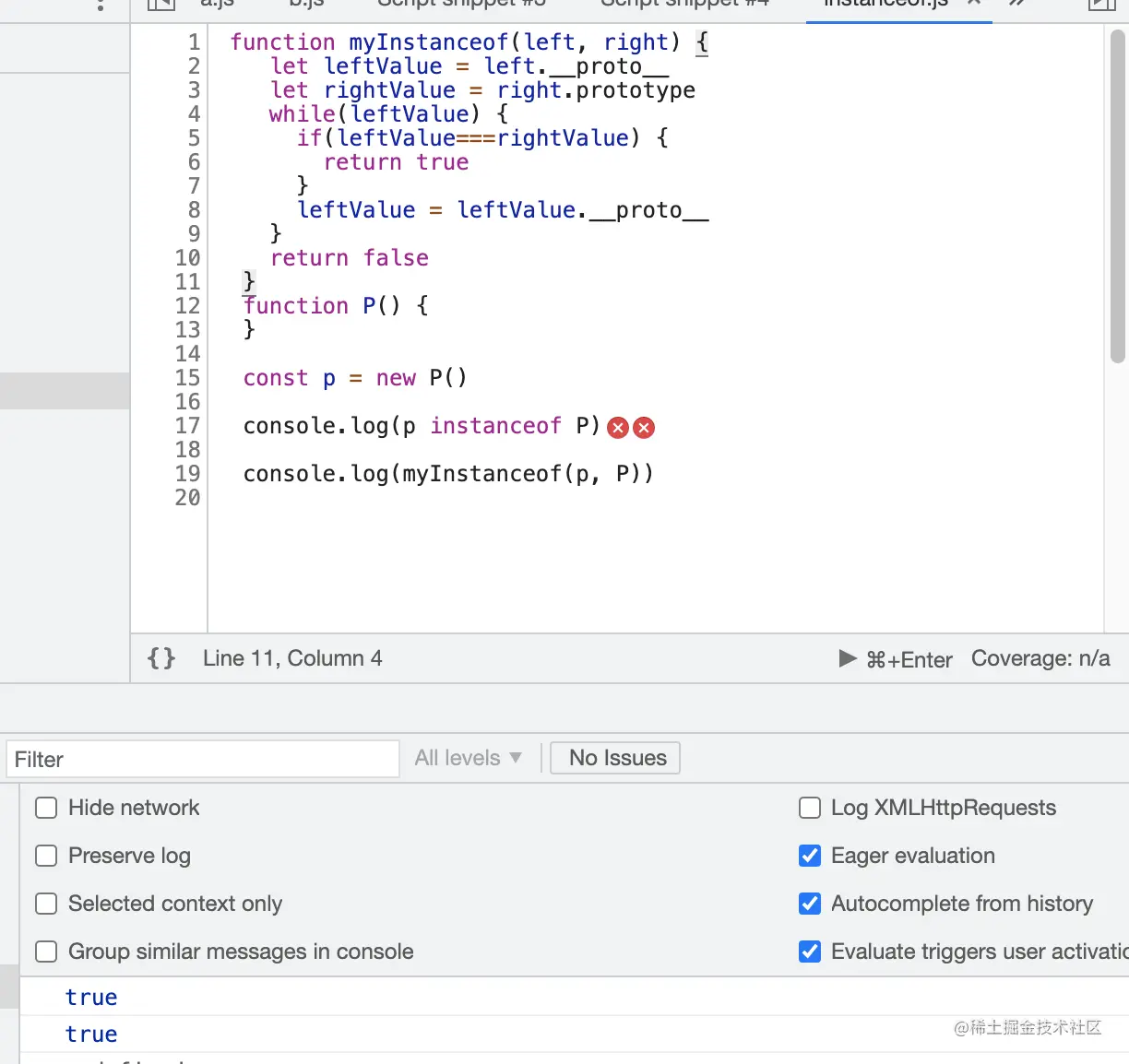The width and height of the screenshot is (1129, 1064).
Task: Click 'console.log(myInstanceof(p, P))' code line
Action: pos(448,474)
